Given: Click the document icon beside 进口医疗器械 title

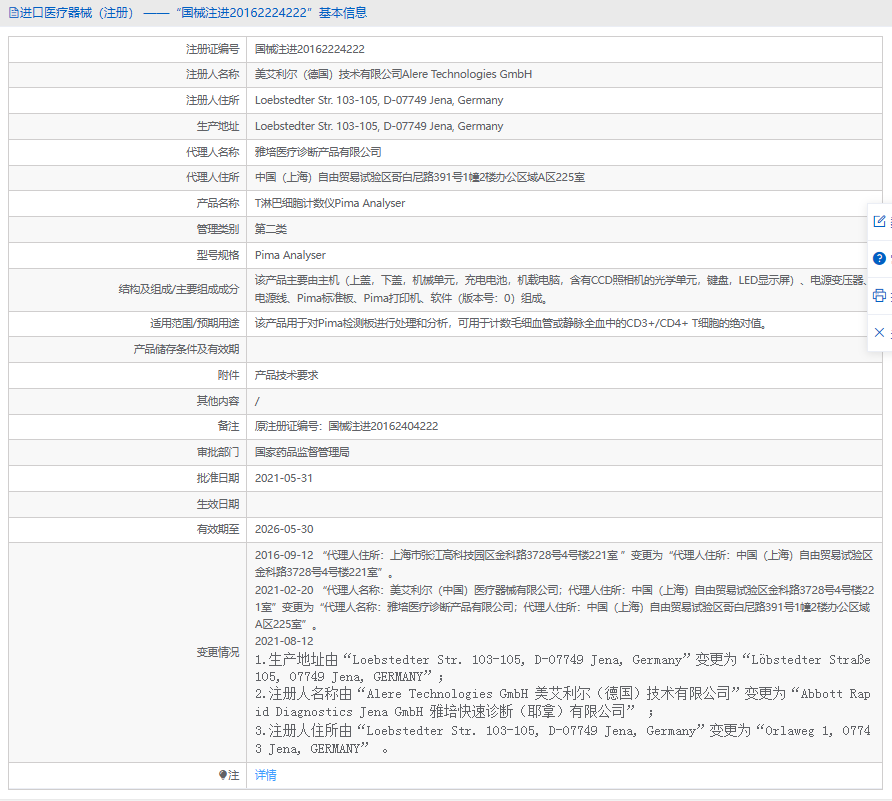Looking at the screenshot, I should [13, 13].
